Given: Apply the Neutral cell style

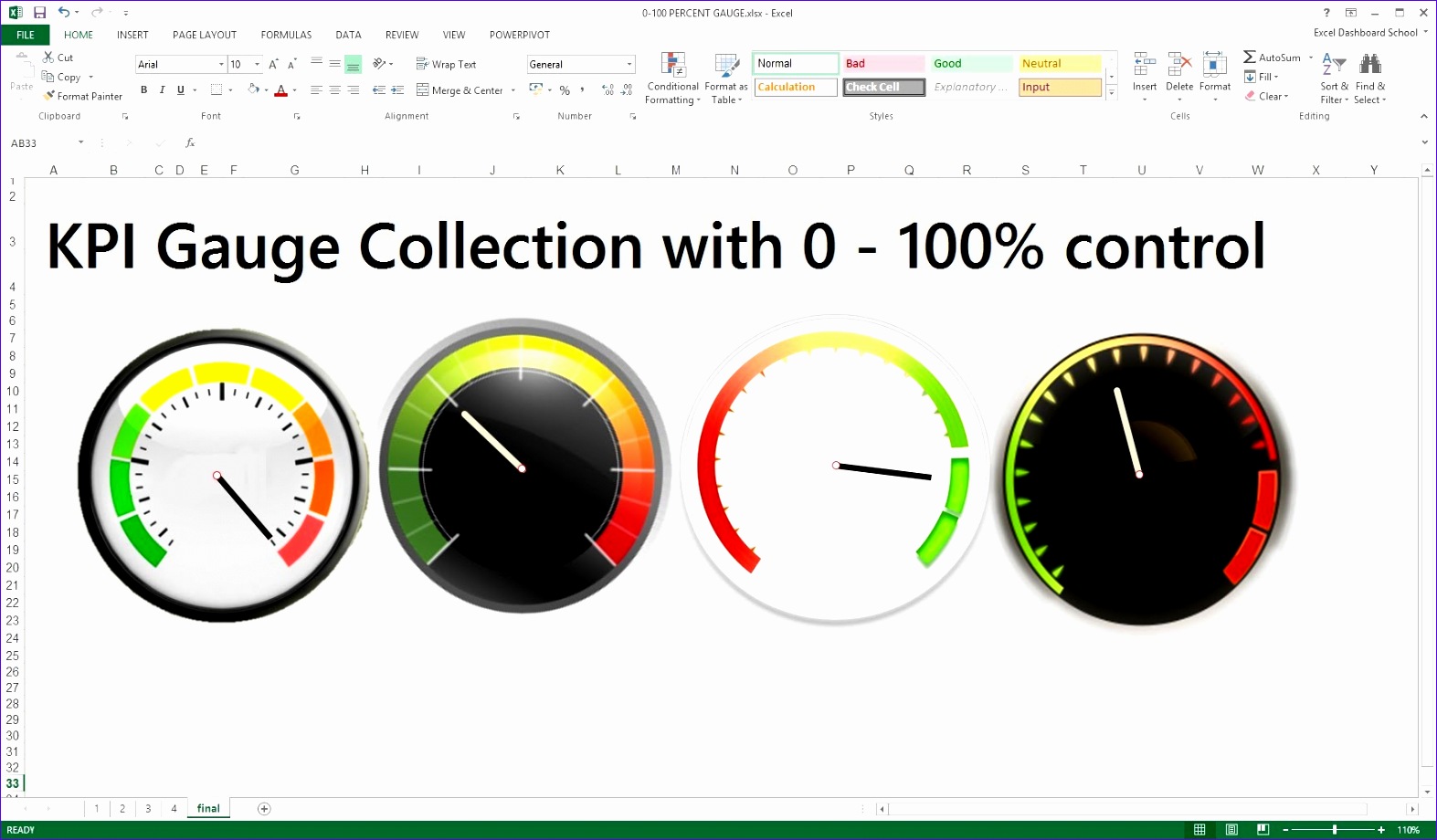Looking at the screenshot, I should click(1060, 63).
